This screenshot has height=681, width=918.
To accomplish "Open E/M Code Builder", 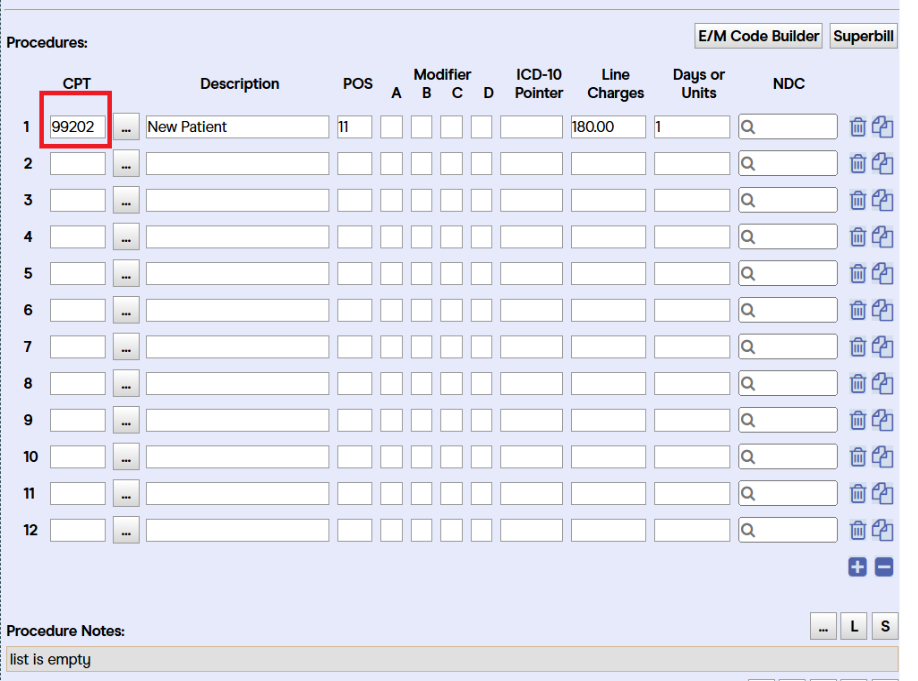I will 758,36.
